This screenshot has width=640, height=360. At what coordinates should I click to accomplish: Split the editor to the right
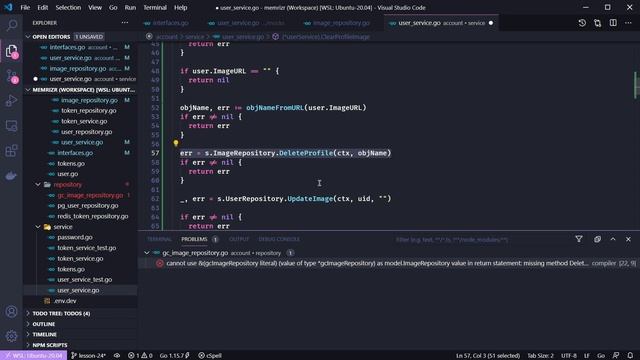click(x=613, y=23)
